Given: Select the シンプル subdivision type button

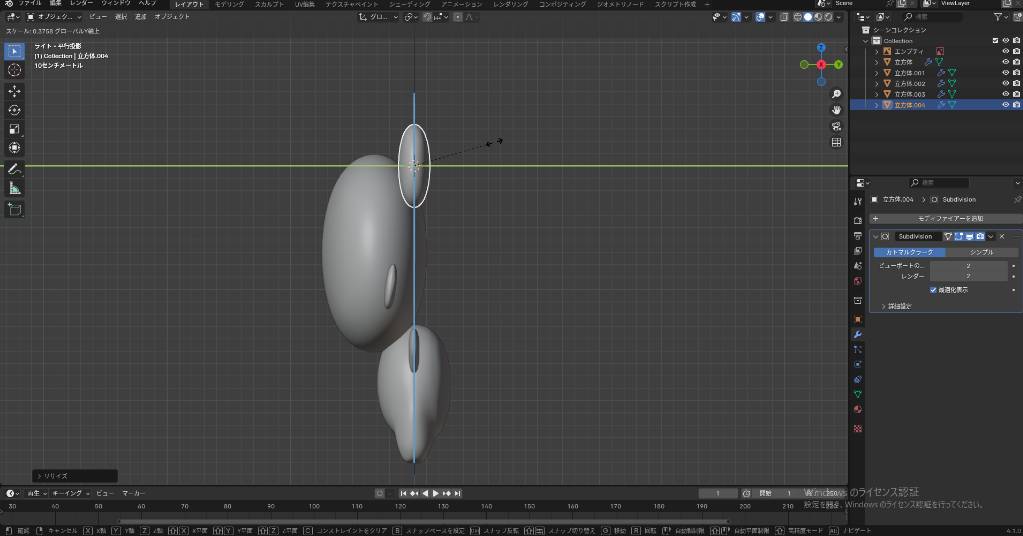Looking at the screenshot, I should click(x=980, y=252).
